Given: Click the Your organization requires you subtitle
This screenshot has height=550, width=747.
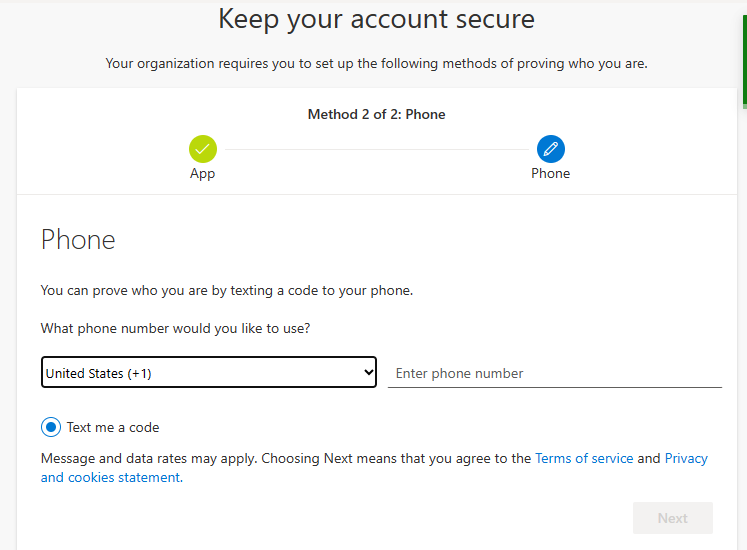Looking at the screenshot, I should (x=376, y=63).
